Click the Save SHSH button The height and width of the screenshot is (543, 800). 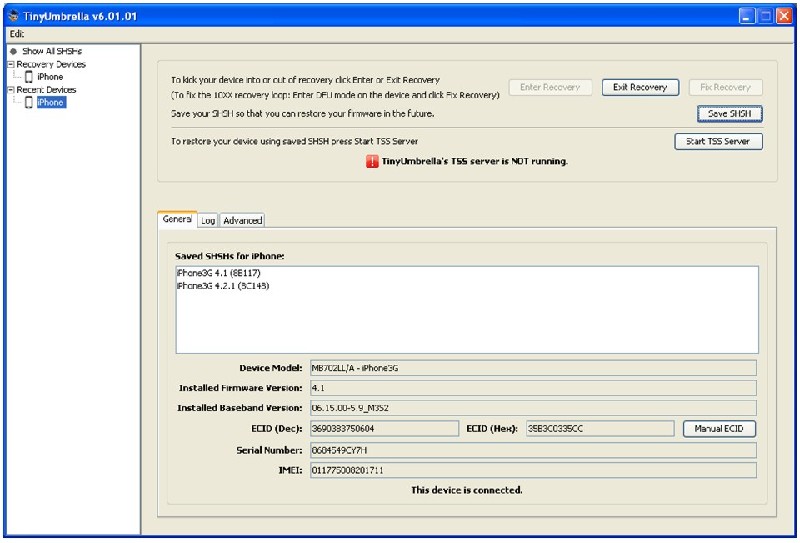(x=729, y=114)
